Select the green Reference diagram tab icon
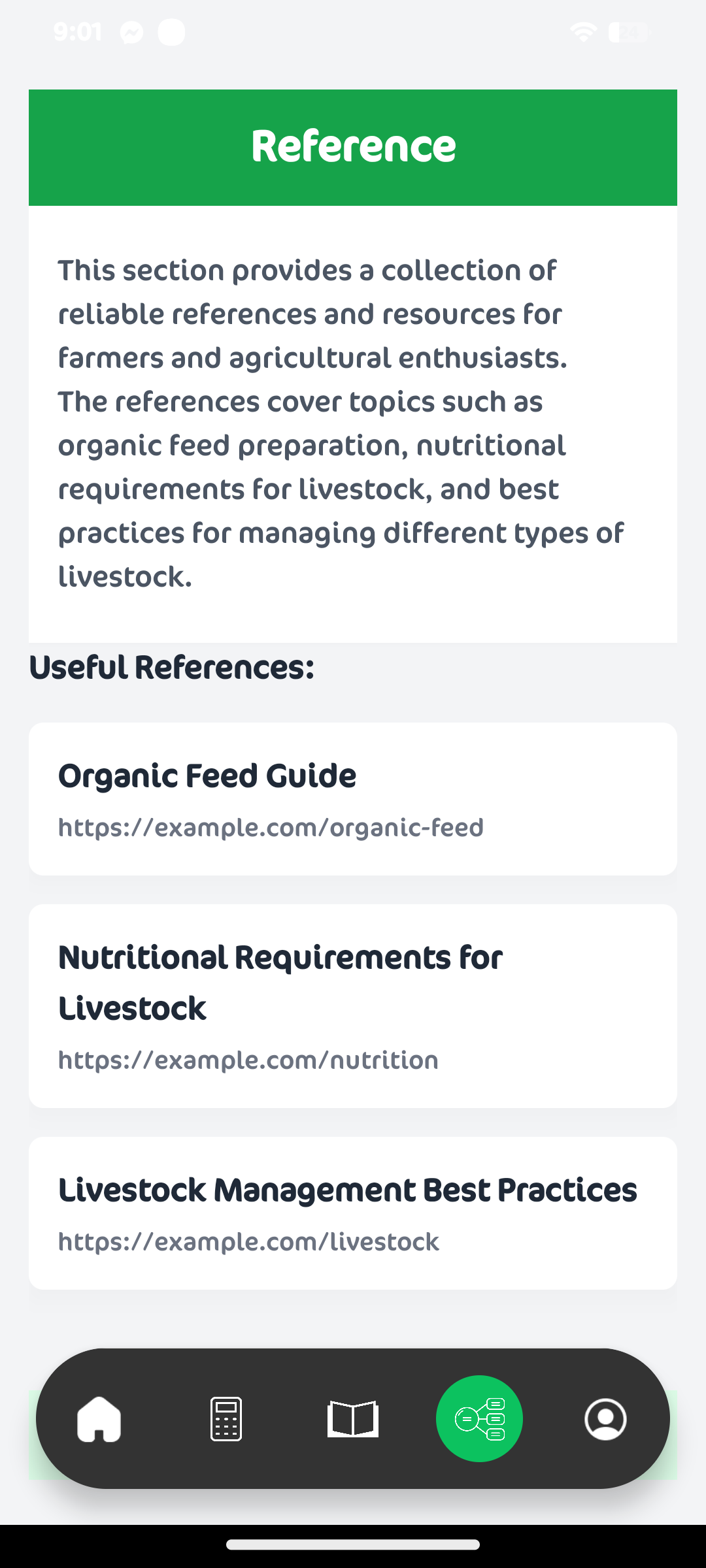Image resolution: width=706 pixels, height=1568 pixels. click(x=479, y=1418)
